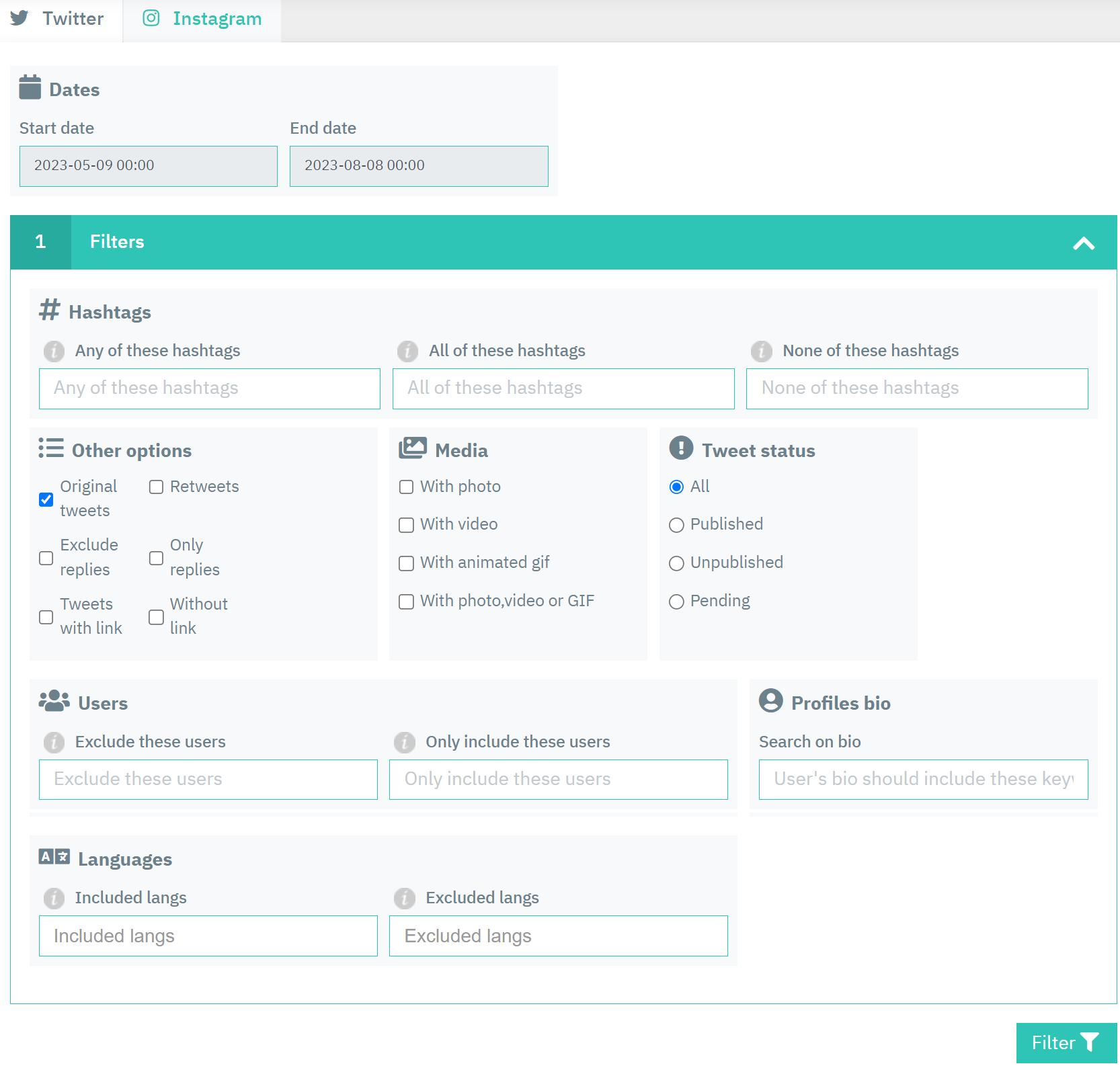Tick the Only replies checkbox
1120x1072 pixels.
[156, 558]
